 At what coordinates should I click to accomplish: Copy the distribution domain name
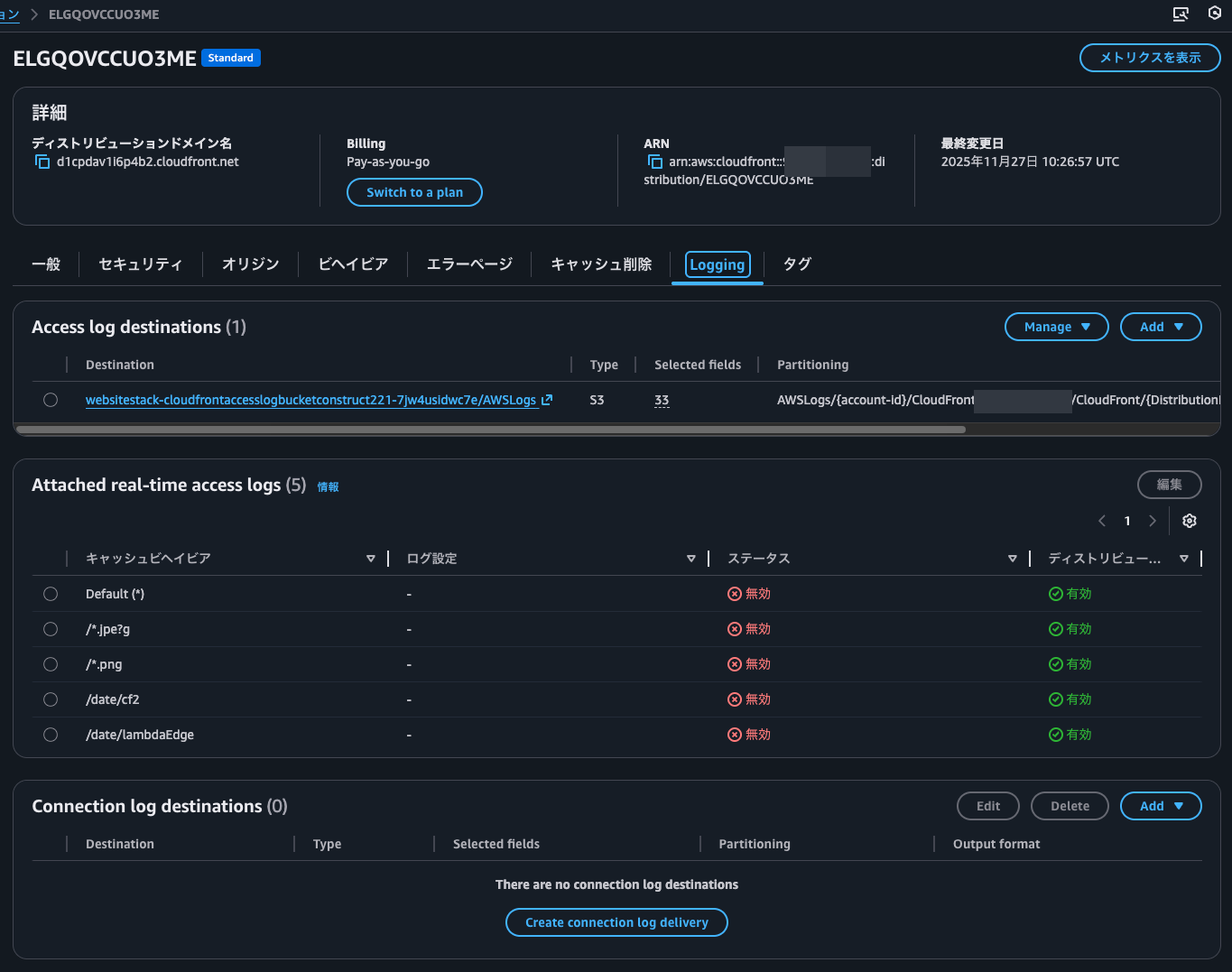(x=42, y=162)
